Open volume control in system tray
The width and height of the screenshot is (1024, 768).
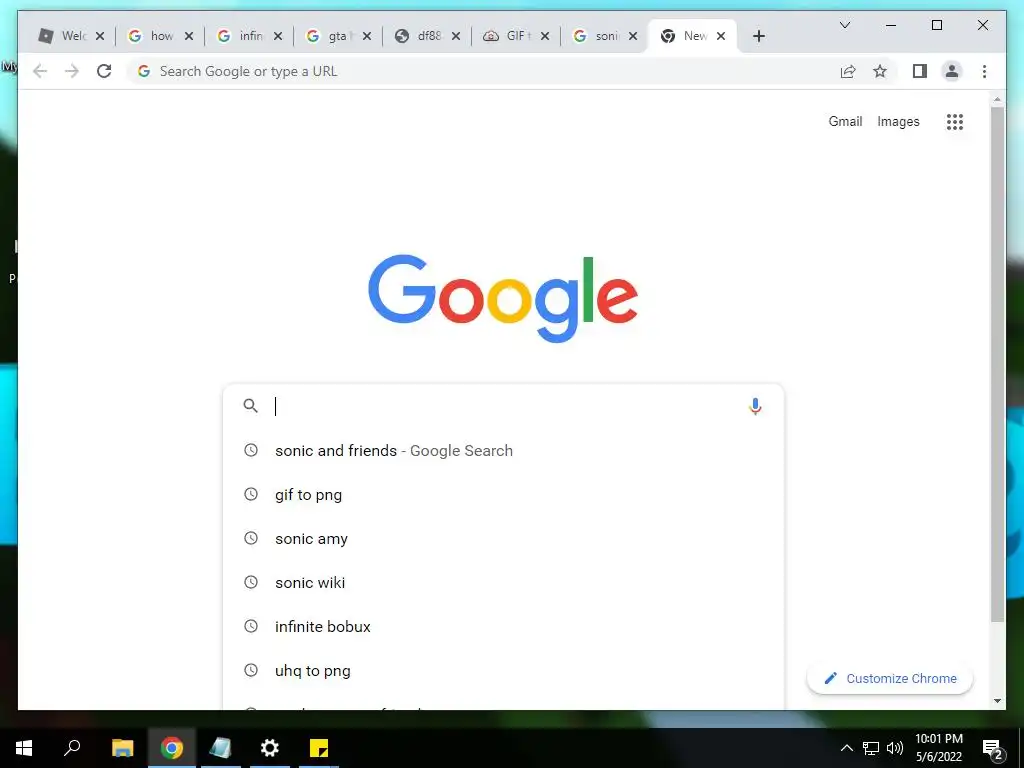895,748
